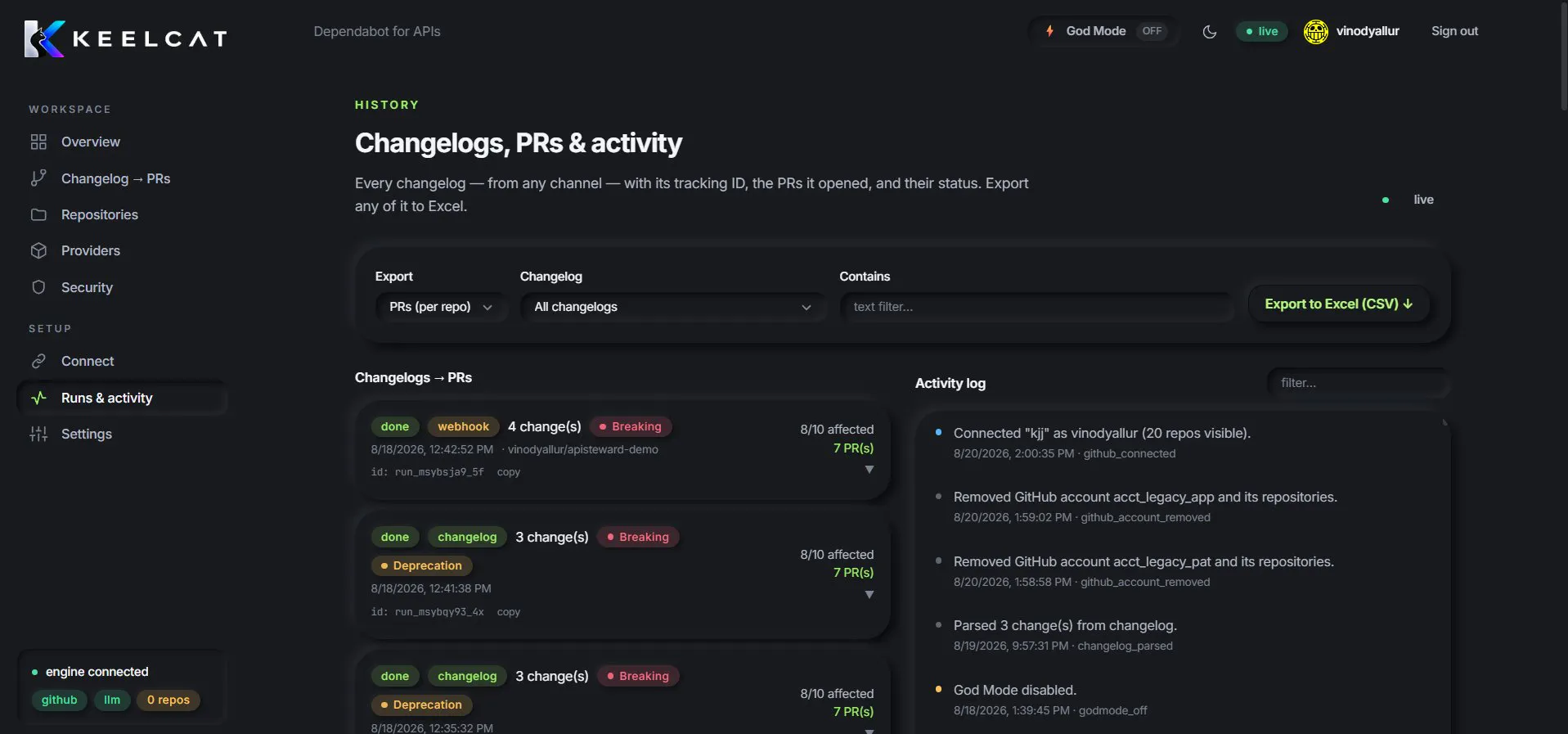Expand the run with id run_msybqy93_4x
This screenshot has width=1568, height=734.
click(869, 595)
